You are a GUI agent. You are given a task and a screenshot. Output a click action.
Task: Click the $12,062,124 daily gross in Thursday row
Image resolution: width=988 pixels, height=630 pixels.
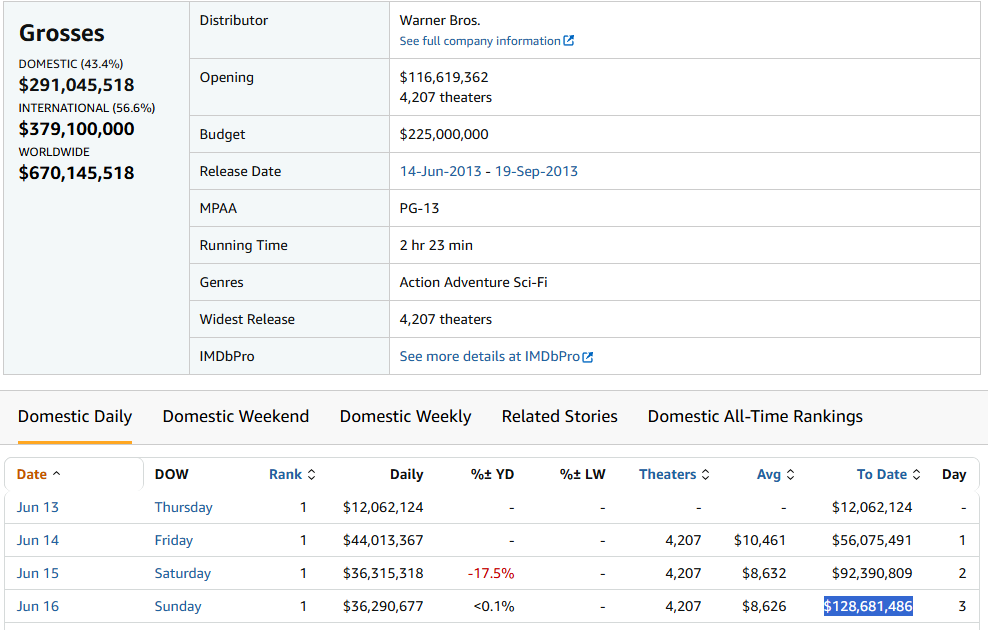point(383,507)
